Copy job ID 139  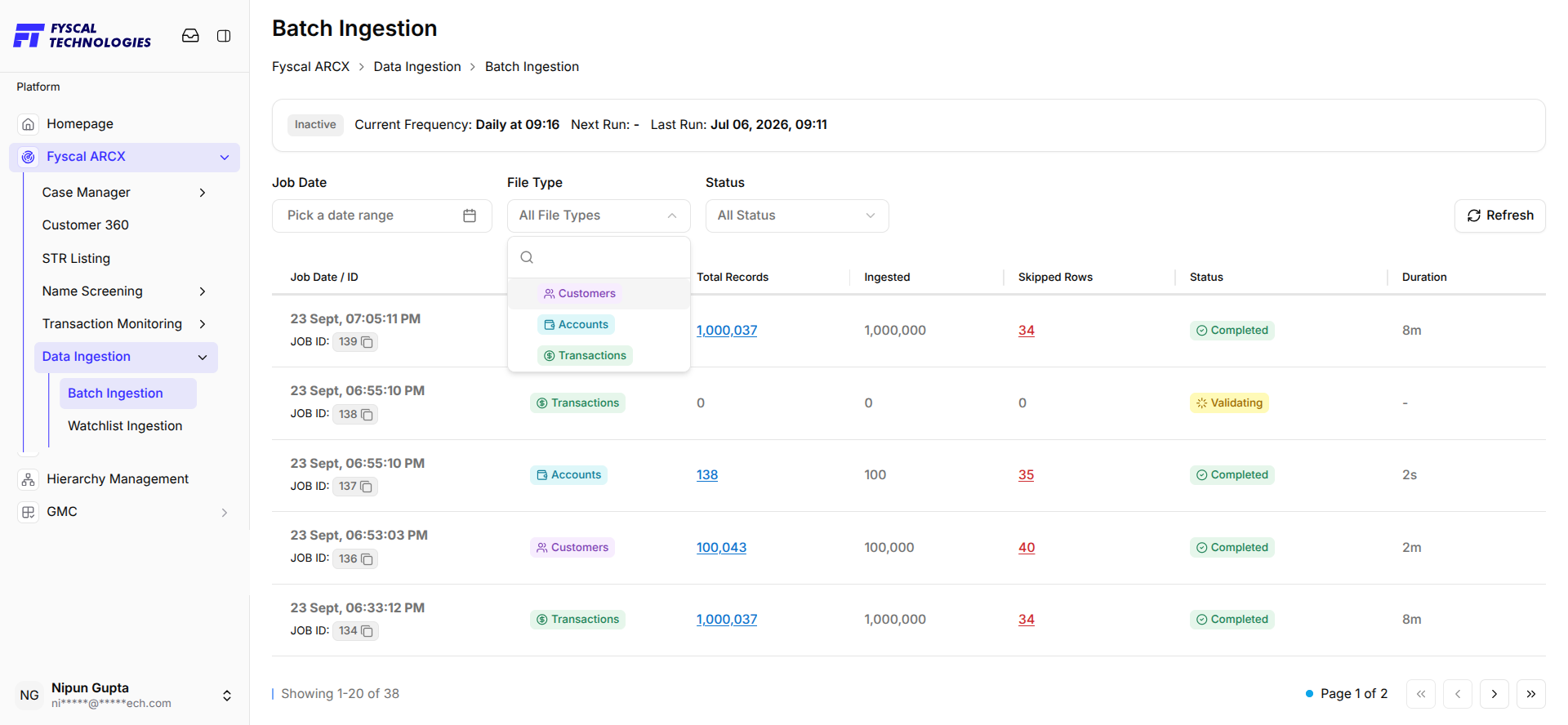367,342
